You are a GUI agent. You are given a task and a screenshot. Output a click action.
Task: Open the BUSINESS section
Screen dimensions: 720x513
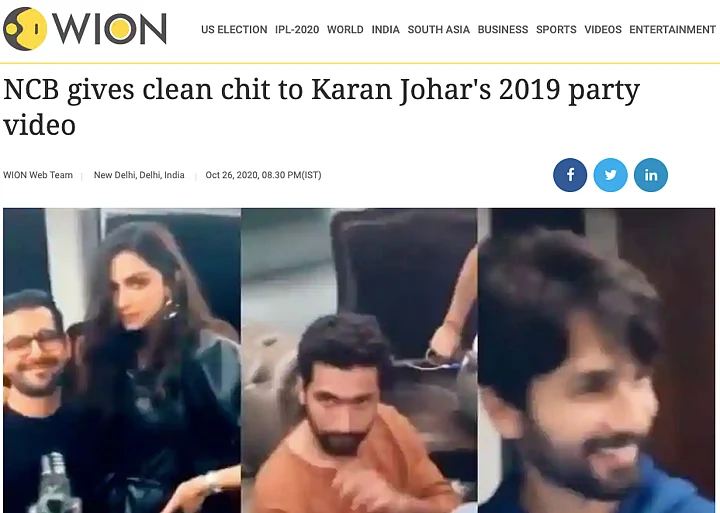pos(503,29)
